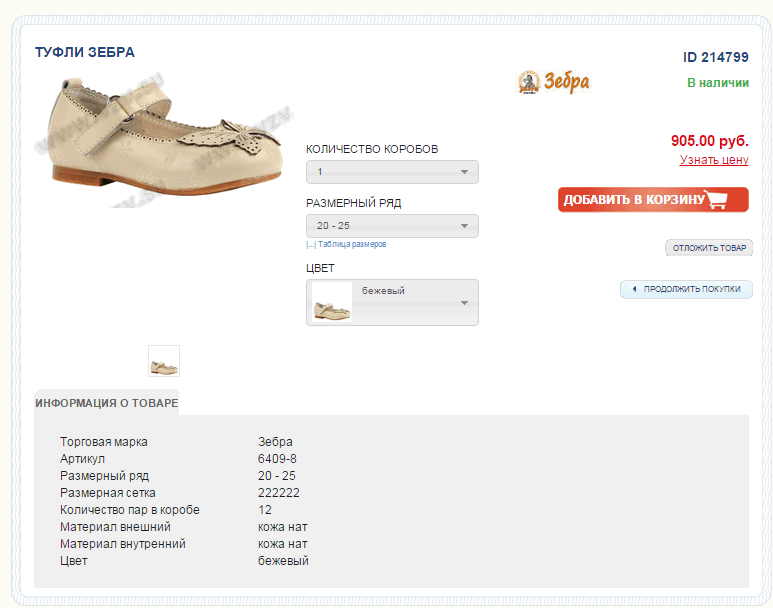Click the shopping cart icon
Viewport: 773px width, 608px height.
coord(716,199)
